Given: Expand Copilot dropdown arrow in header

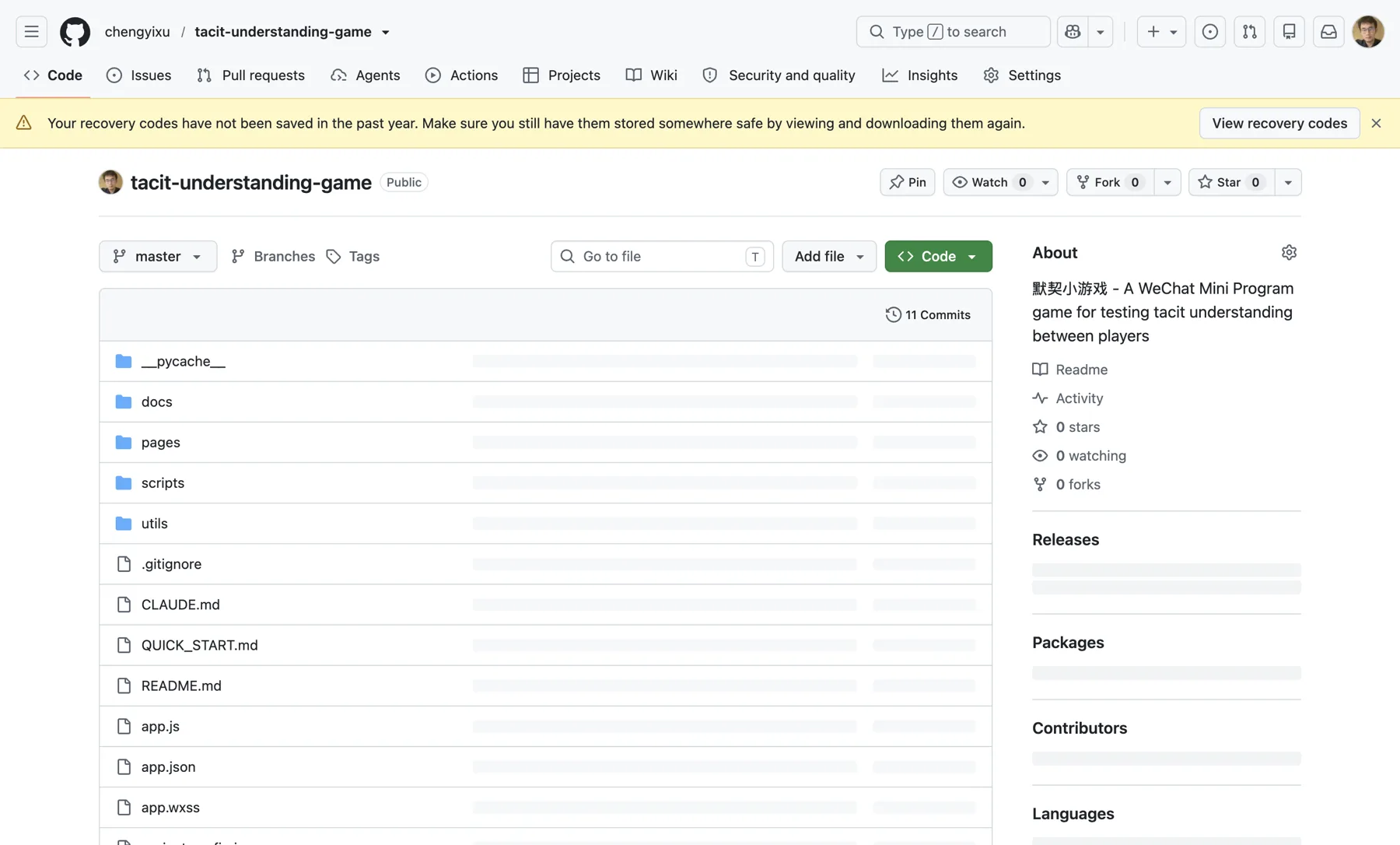Looking at the screenshot, I should [x=1101, y=32].
